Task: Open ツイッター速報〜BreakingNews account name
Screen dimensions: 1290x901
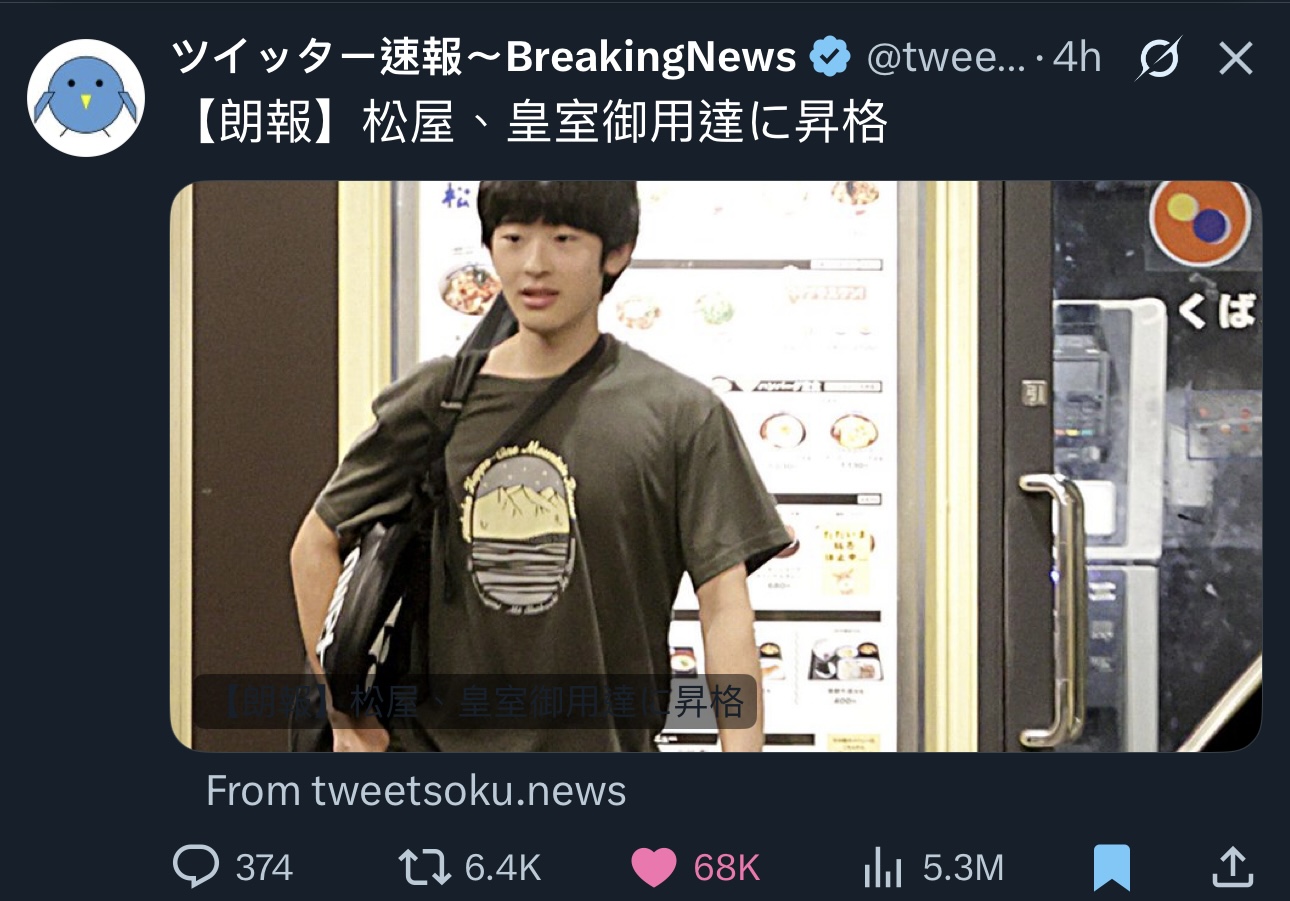Action: point(484,59)
